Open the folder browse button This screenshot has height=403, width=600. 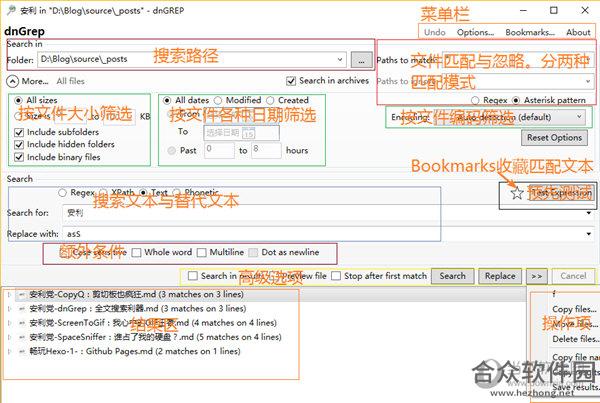point(361,60)
